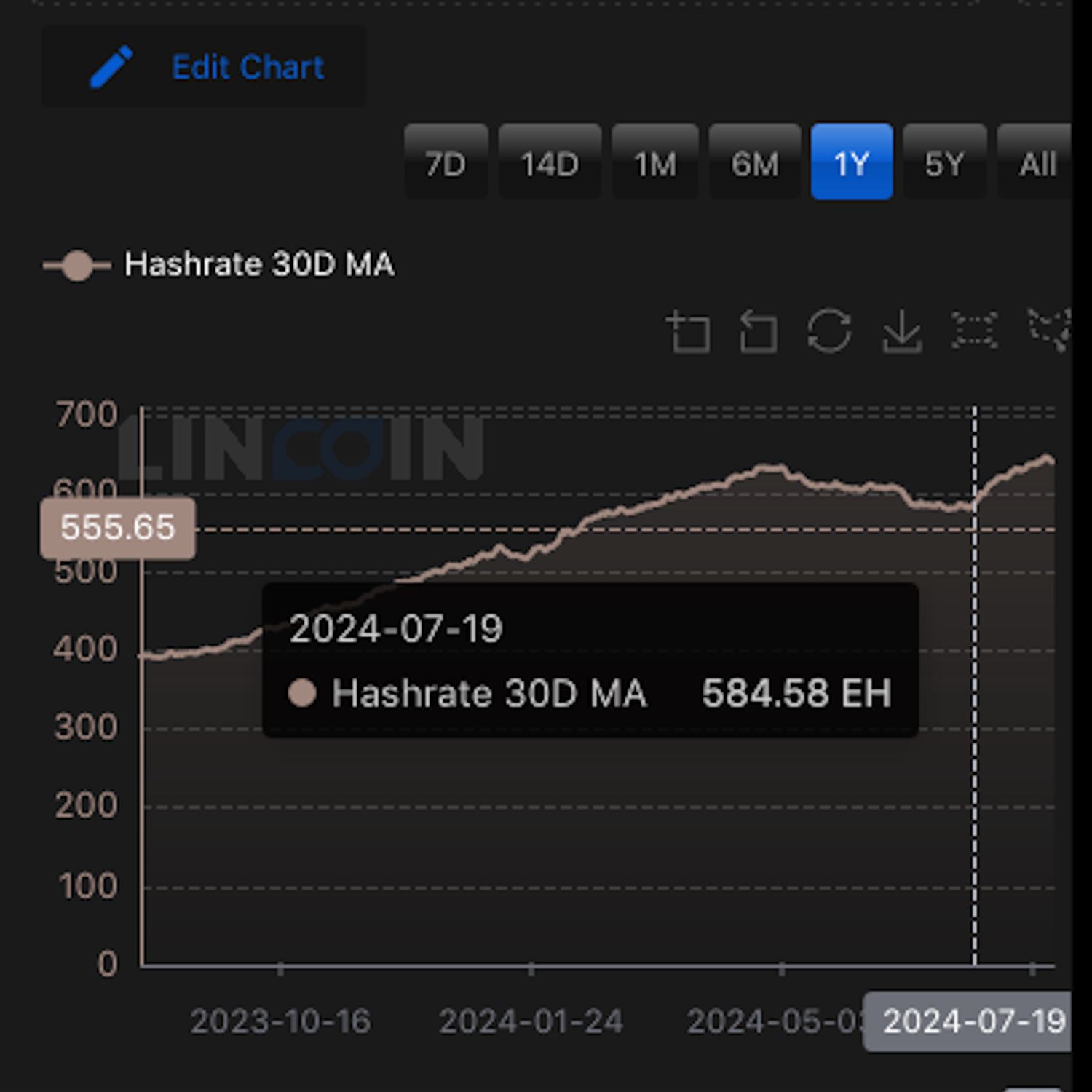Select the 7D time range
The image size is (1092, 1092).
pyautogui.click(x=446, y=162)
